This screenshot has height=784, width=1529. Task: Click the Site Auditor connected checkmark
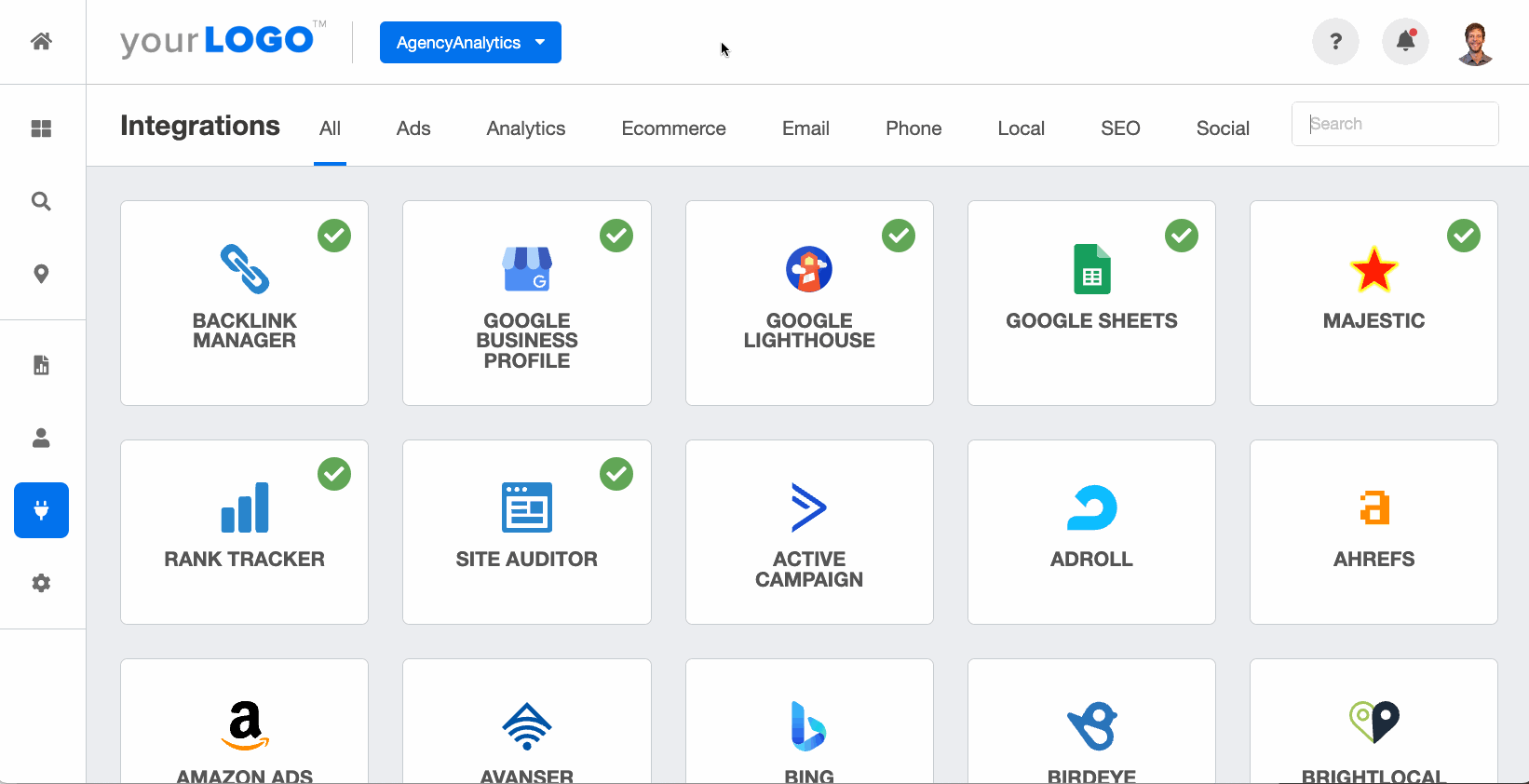[616, 474]
